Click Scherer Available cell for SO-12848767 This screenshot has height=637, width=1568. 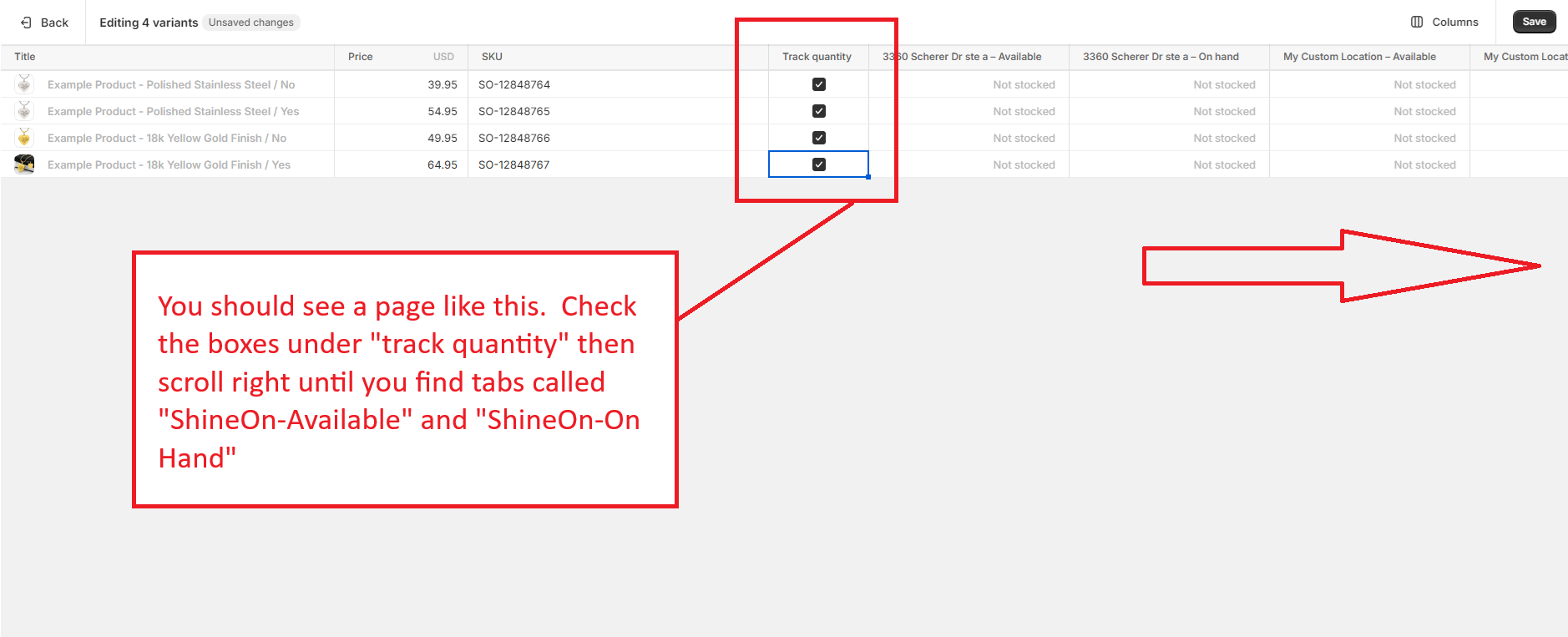coord(969,164)
